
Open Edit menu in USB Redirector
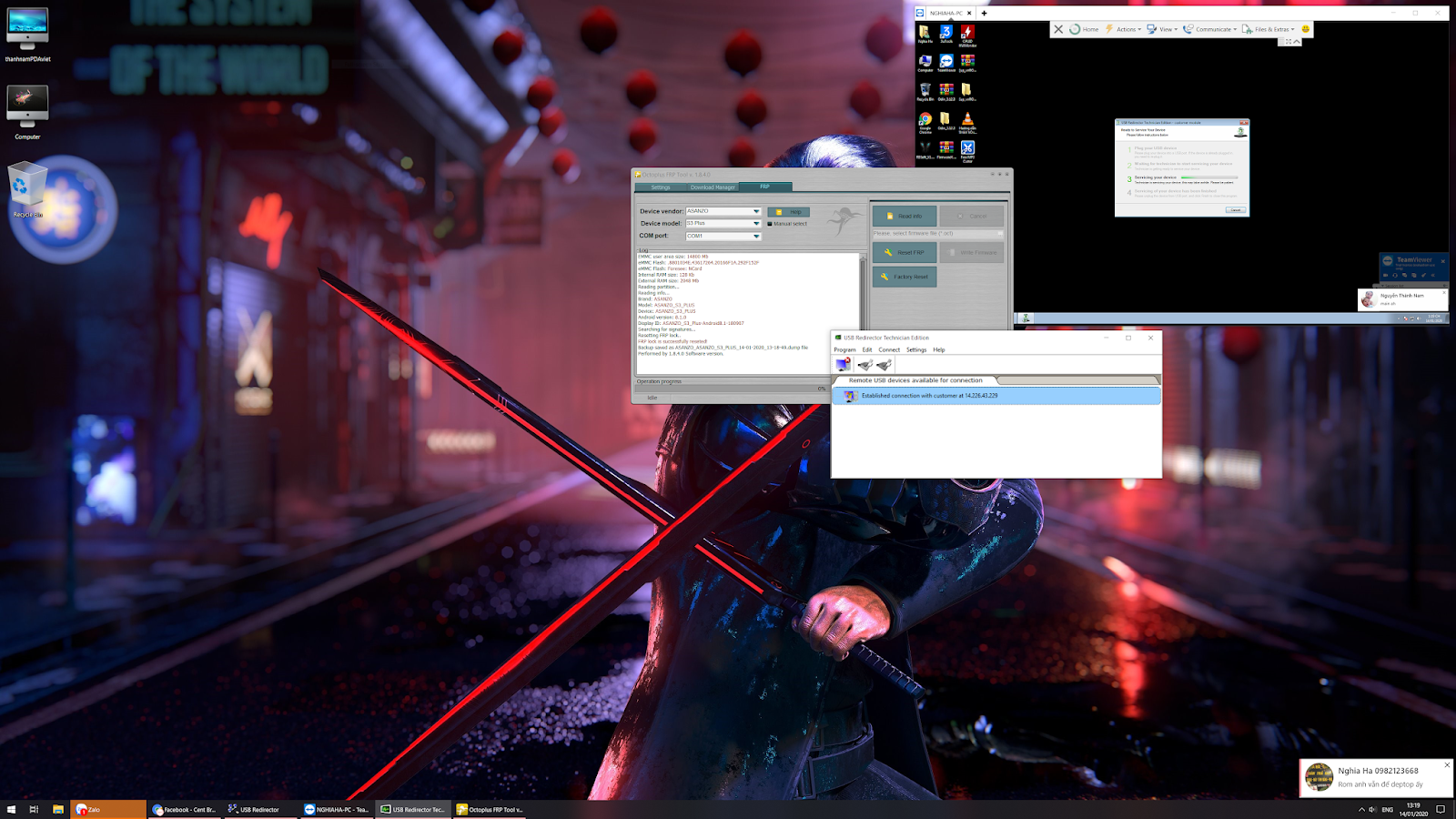point(867,349)
